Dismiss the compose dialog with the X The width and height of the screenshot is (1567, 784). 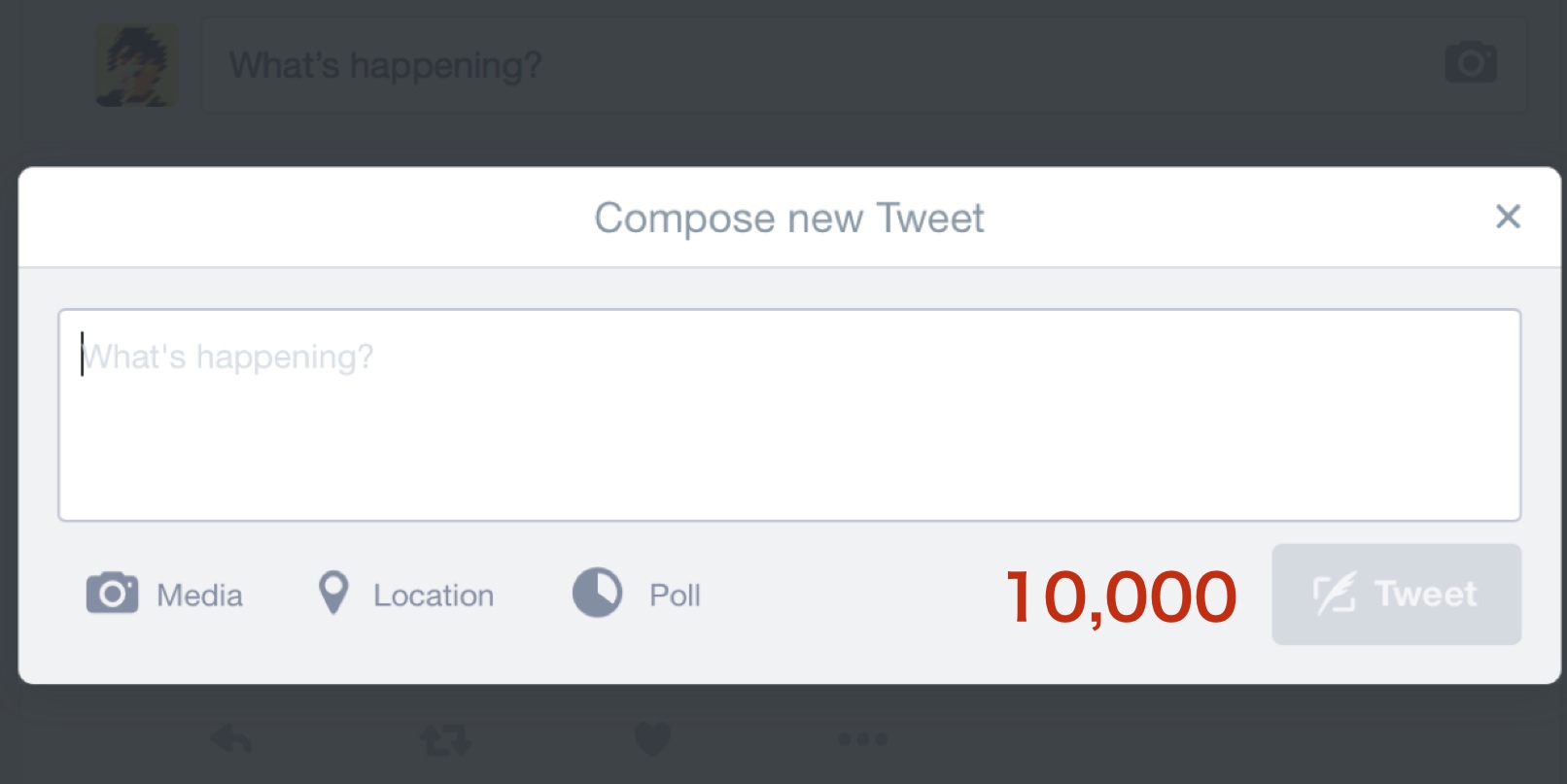point(1508,217)
